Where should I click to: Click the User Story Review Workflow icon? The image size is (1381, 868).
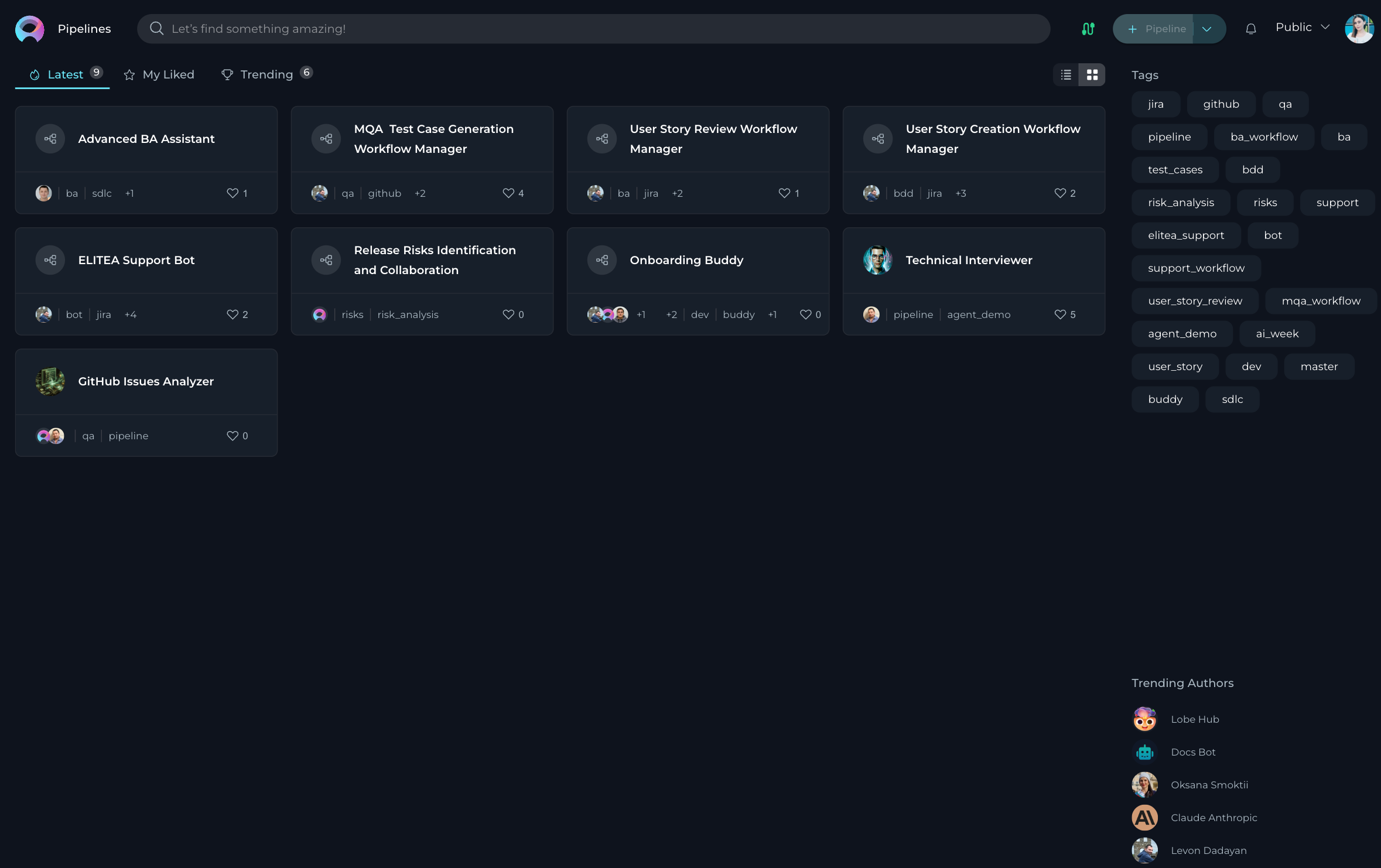coord(602,139)
